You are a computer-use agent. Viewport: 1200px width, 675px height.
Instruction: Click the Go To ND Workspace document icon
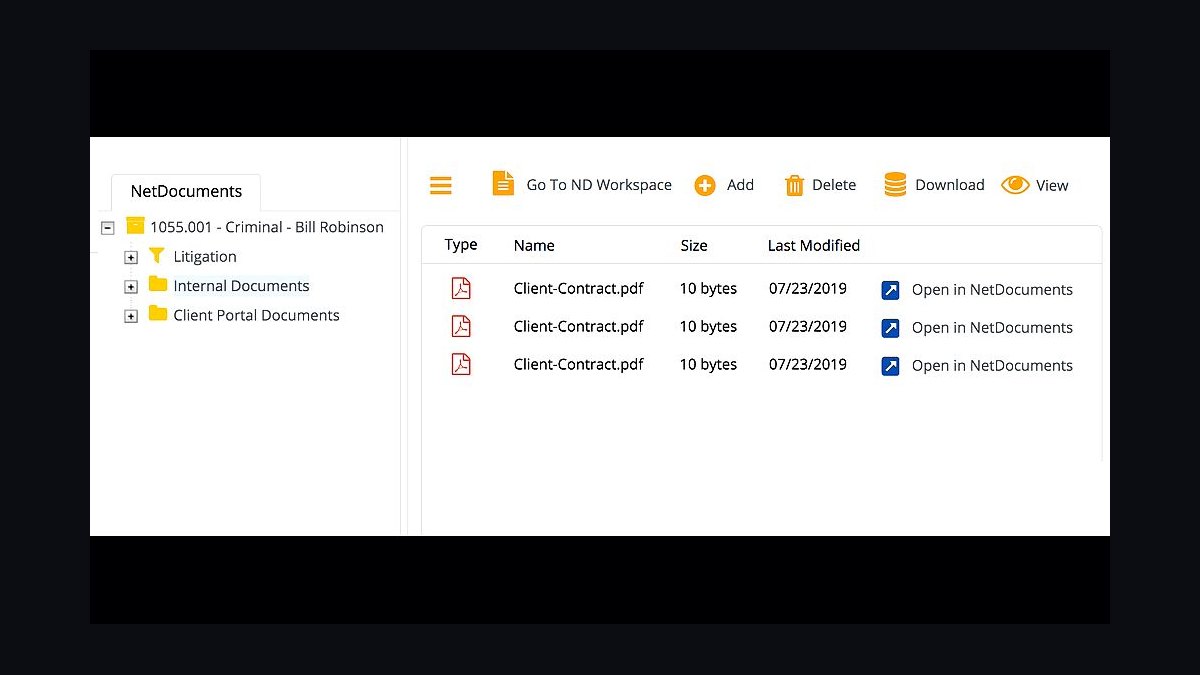(x=503, y=184)
